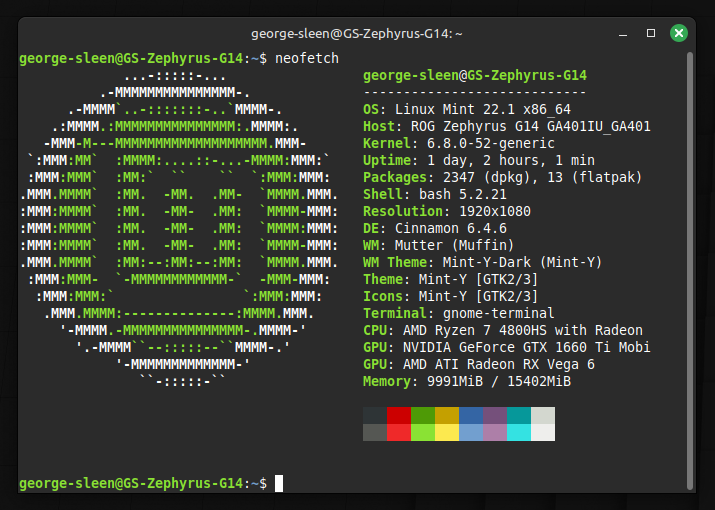Click the 'WM Theme: Mint-Y-Dark (Mint-Y)' line

pyautogui.click(x=482, y=262)
